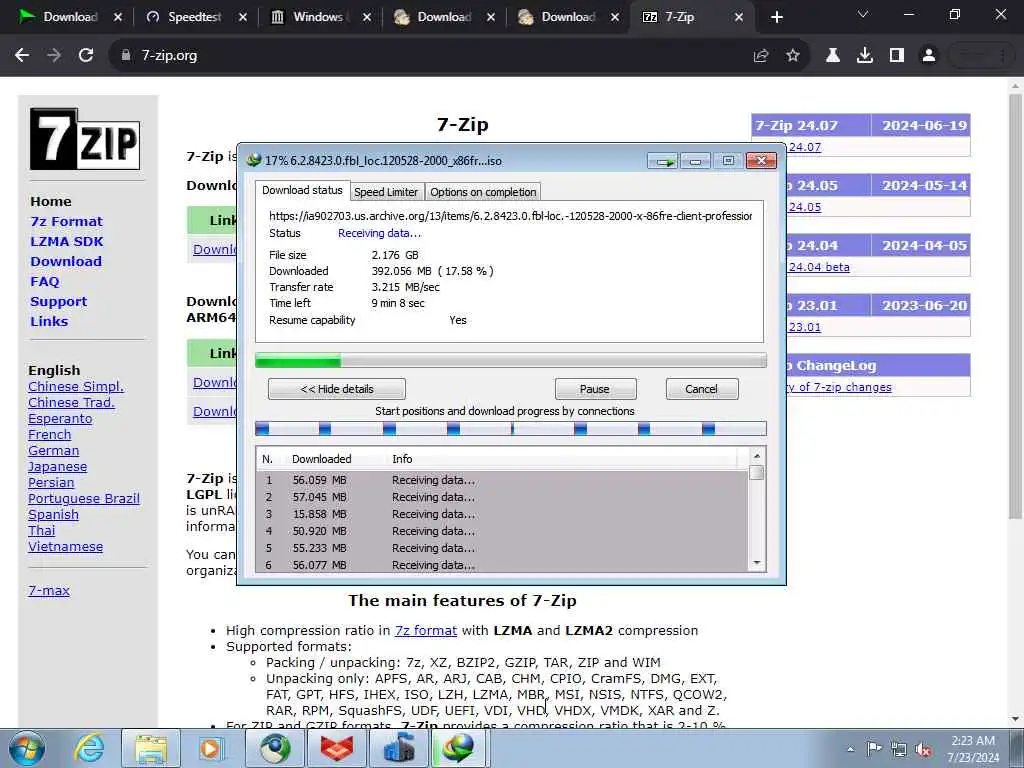Viewport: 1024px width, 768px height.
Task: Click the muted volume tray icon
Action: tap(923, 749)
